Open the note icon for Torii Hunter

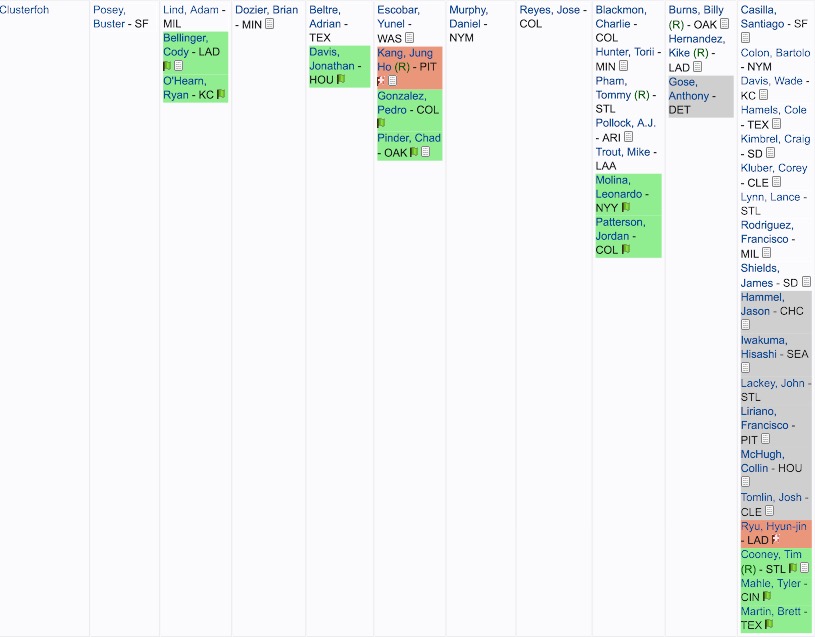click(624, 65)
